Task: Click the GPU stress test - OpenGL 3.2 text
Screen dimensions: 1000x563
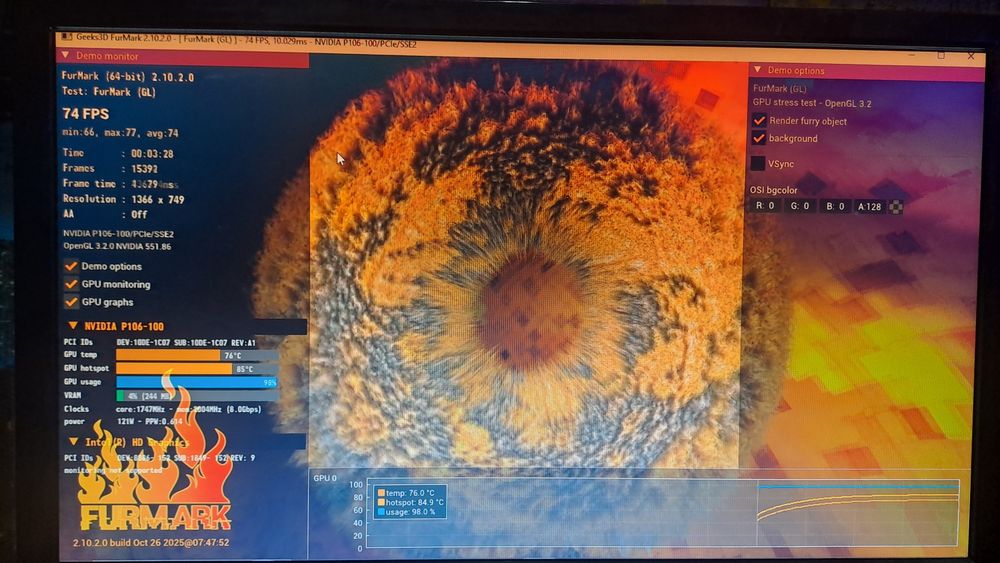Action: pos(811,103)
